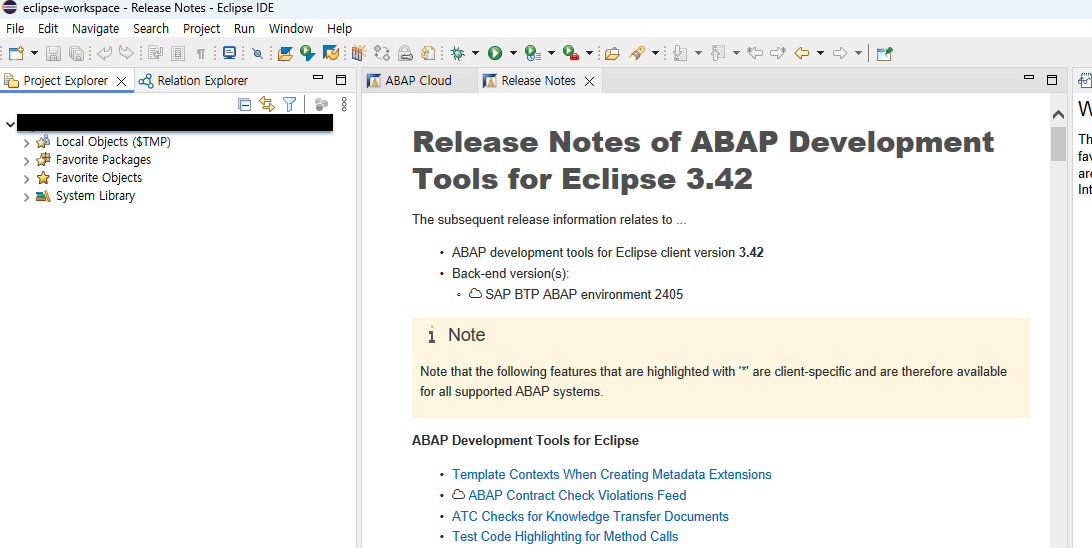Image resolution: width=1092 pixels, height=548 pixels.
Task: Close the Release Notes tab
Action: 589,81
